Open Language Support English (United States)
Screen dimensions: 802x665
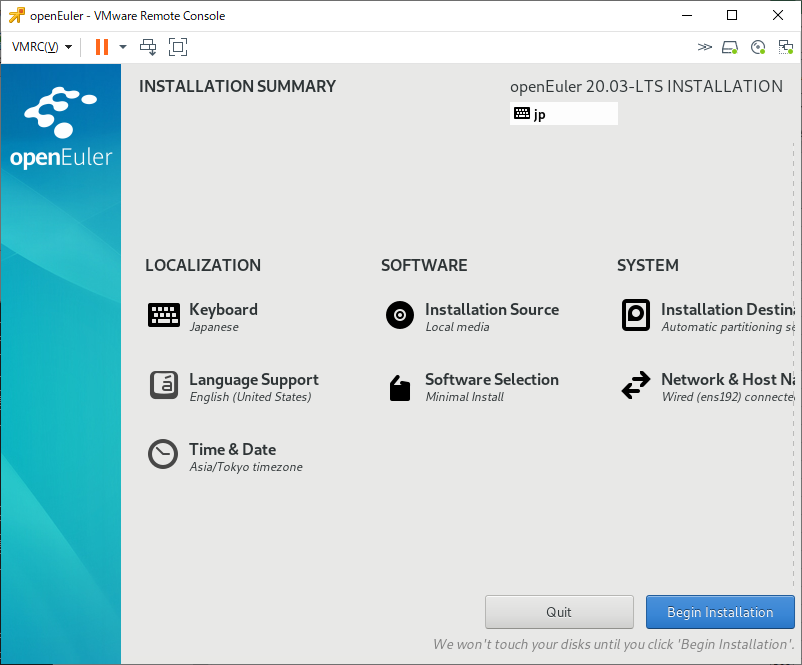pyautogui.click(x=254, y=387)
